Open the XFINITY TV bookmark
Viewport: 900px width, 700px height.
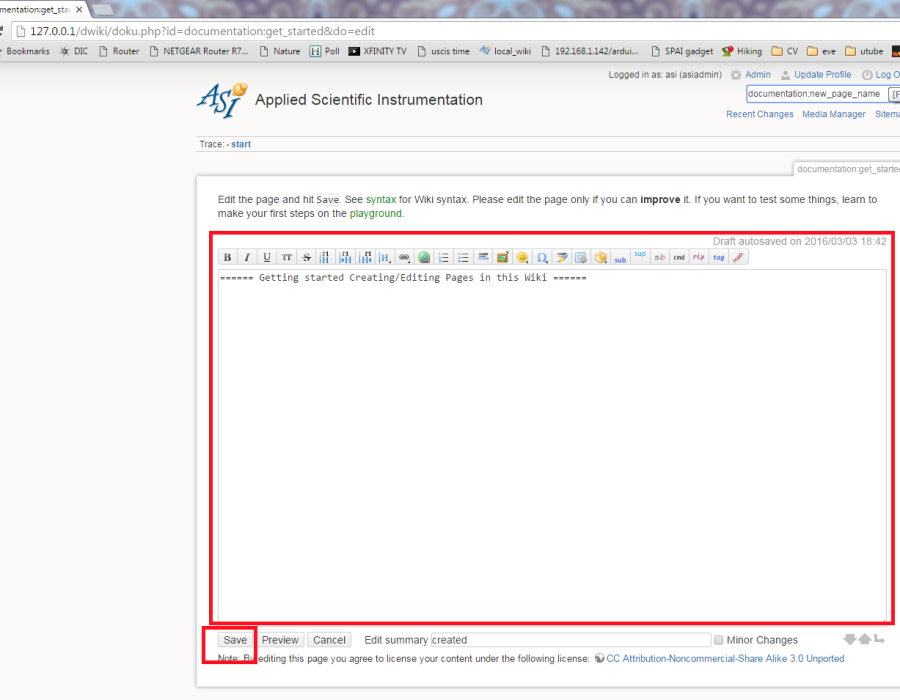(377, 51)
